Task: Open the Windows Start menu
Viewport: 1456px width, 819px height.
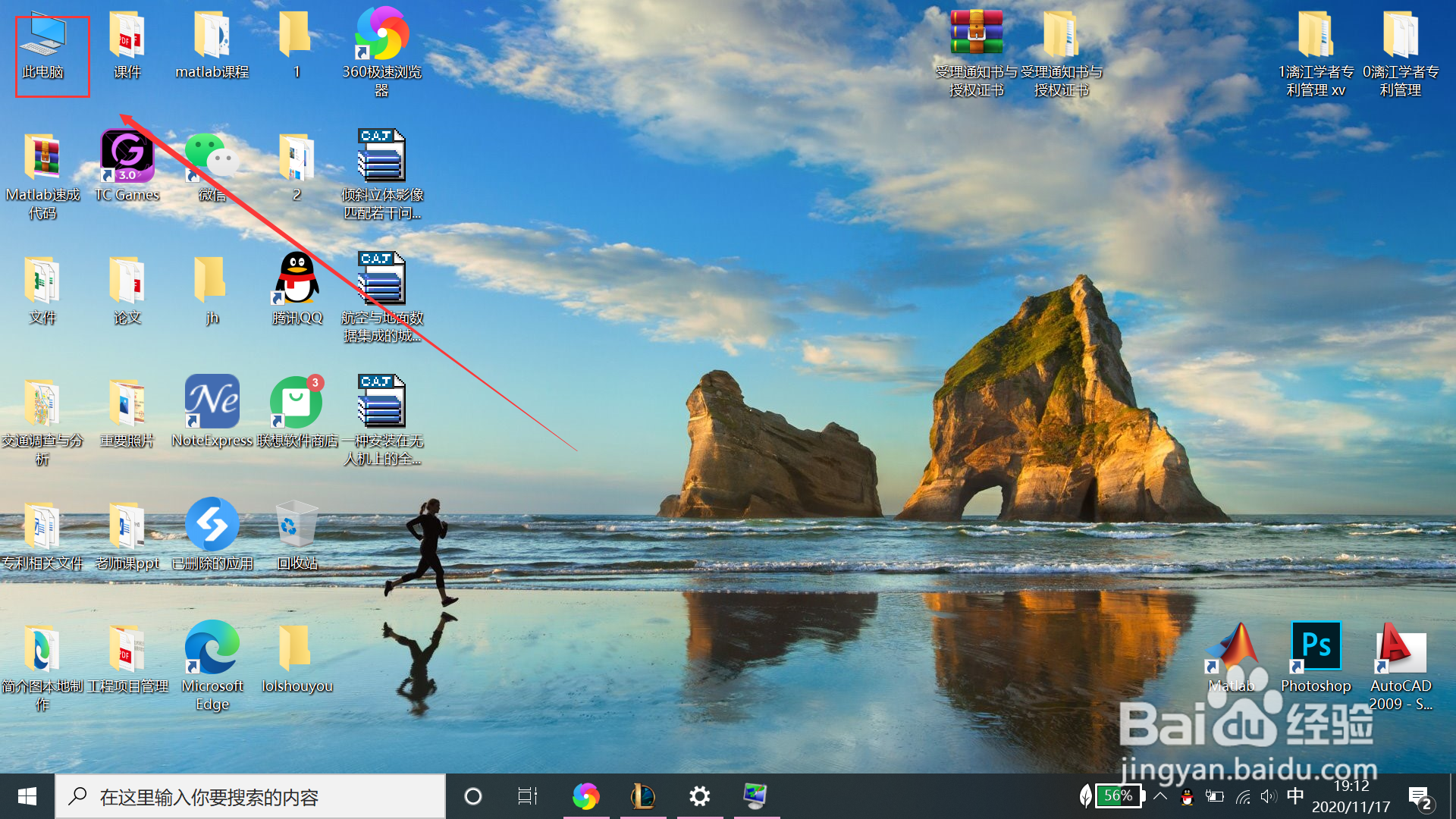Action: 27,796
